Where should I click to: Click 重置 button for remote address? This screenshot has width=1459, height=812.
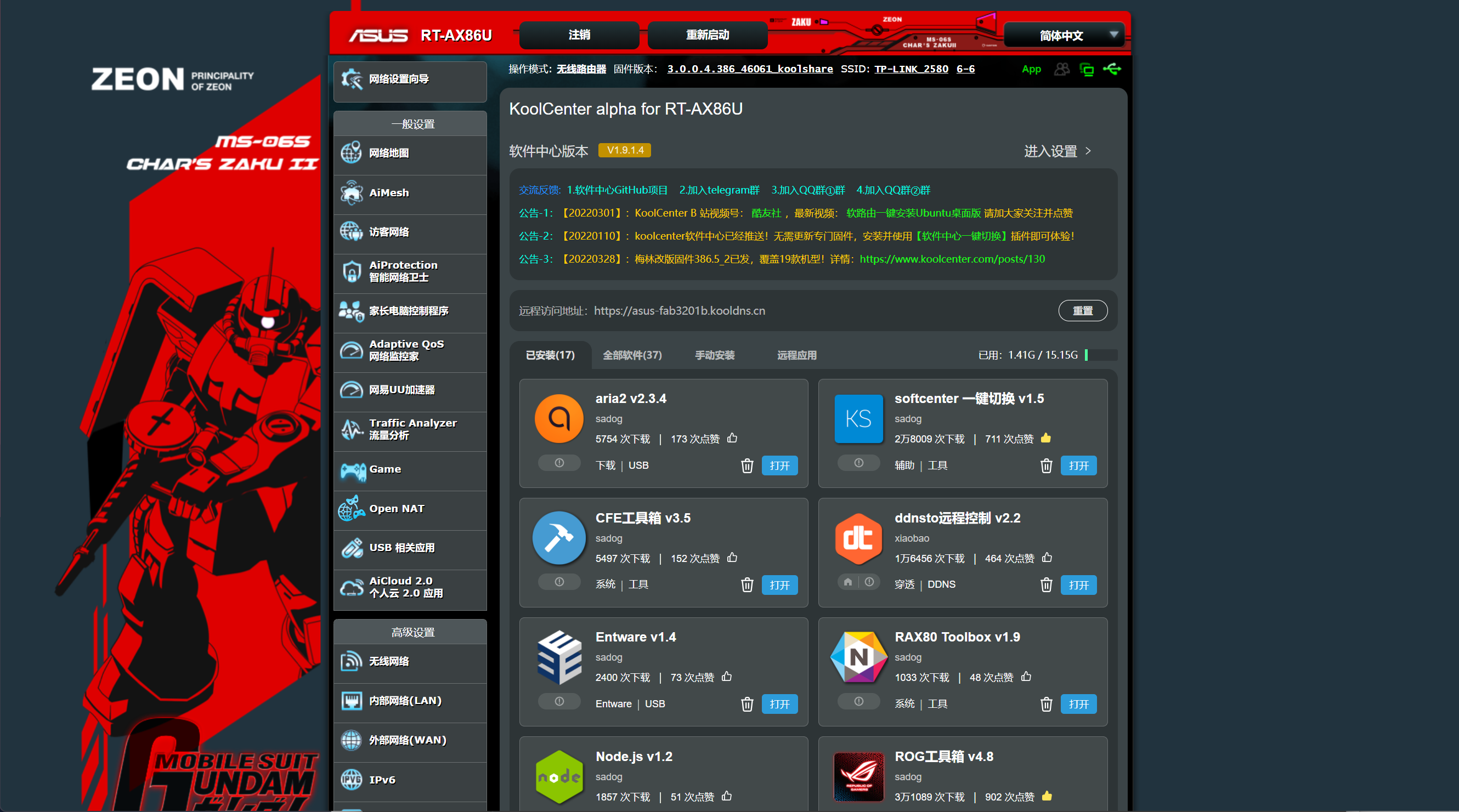pos(1082,311)
